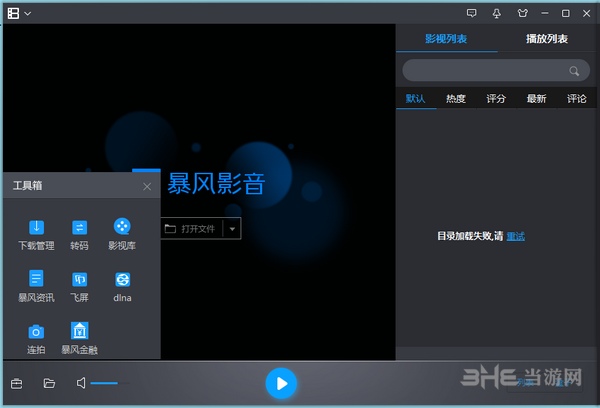Start the Feiping screen casting tool (飞屏)
Screen dimensions: 600x408
click(x=80, y=286)
